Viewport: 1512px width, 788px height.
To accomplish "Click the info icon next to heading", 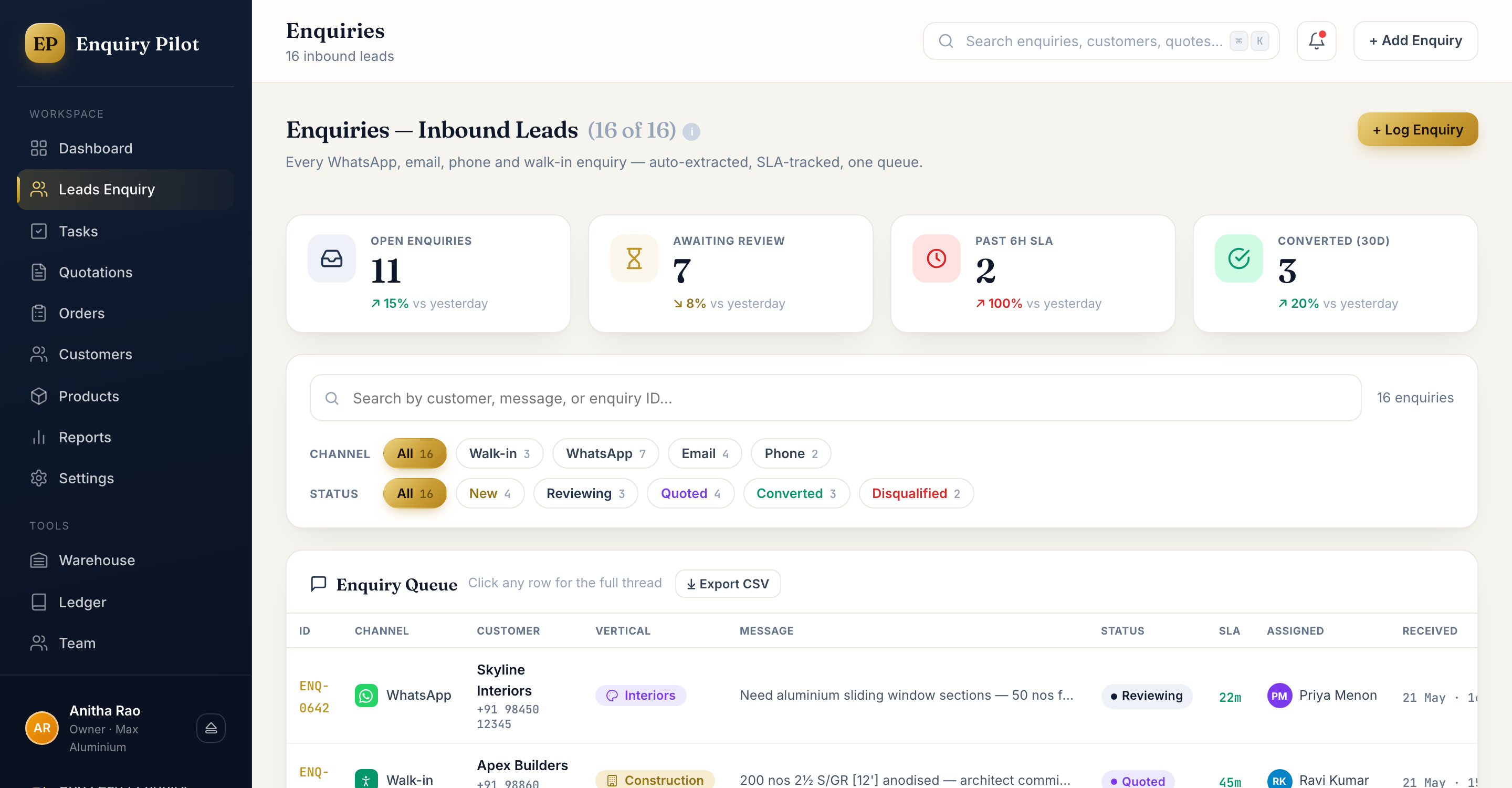I will pyautogui.click(x=691, y=131).
